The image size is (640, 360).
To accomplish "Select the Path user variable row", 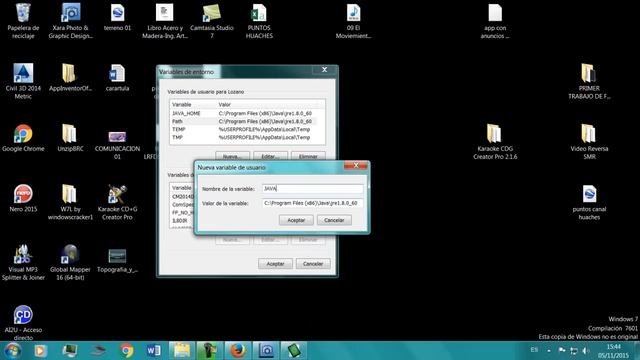I will point(247,121).
